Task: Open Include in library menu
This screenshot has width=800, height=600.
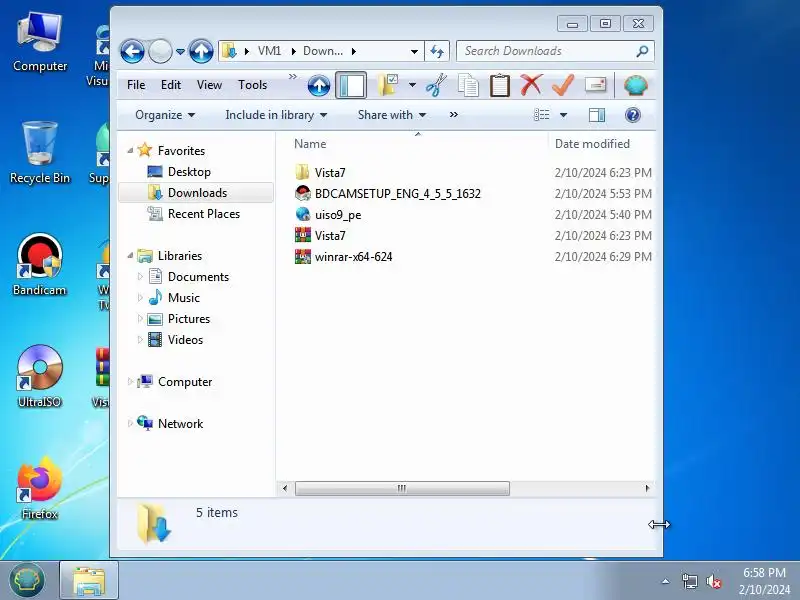Action: click(276, 115)
